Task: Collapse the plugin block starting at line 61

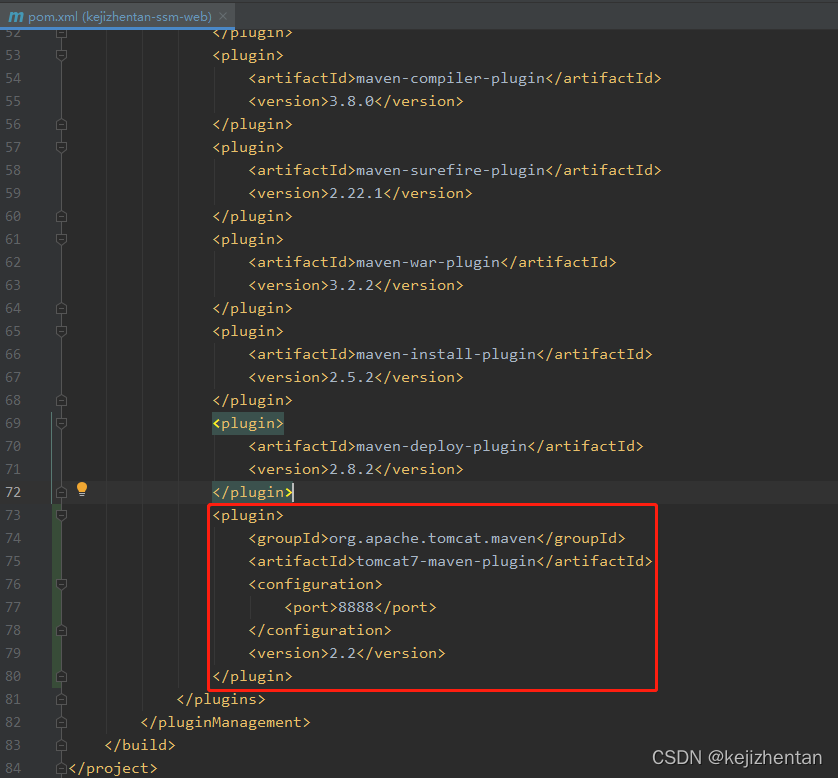Action: pos(61,239)
